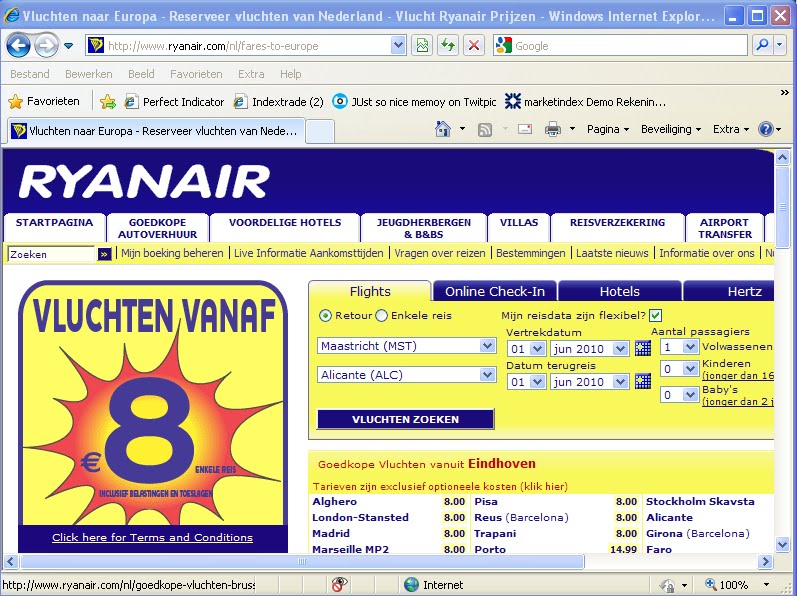Open the Maastricht (MST) departure dropdown
The height and width of the screenshot is (596, 797).
point(406,346)
